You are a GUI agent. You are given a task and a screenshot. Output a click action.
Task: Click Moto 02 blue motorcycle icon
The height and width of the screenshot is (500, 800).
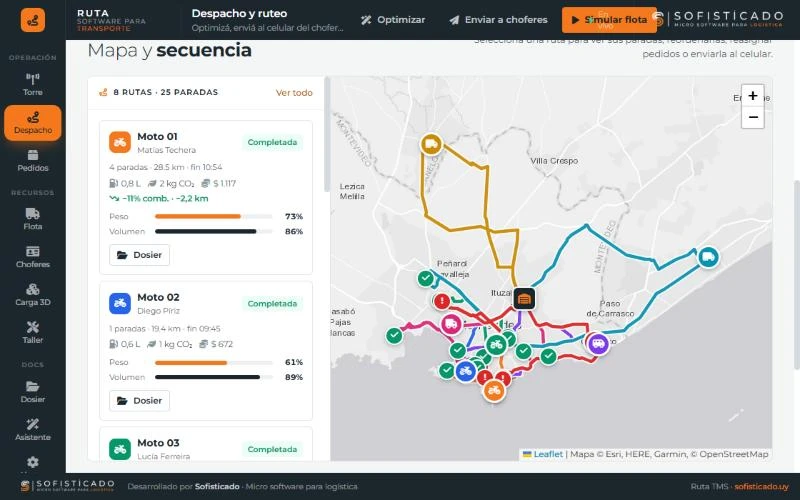coord(120,304)
